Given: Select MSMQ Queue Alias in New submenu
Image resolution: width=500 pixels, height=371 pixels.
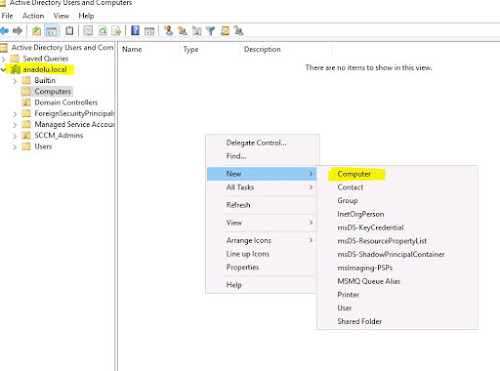Looking at the screenshot, I should tap(397, 281).
